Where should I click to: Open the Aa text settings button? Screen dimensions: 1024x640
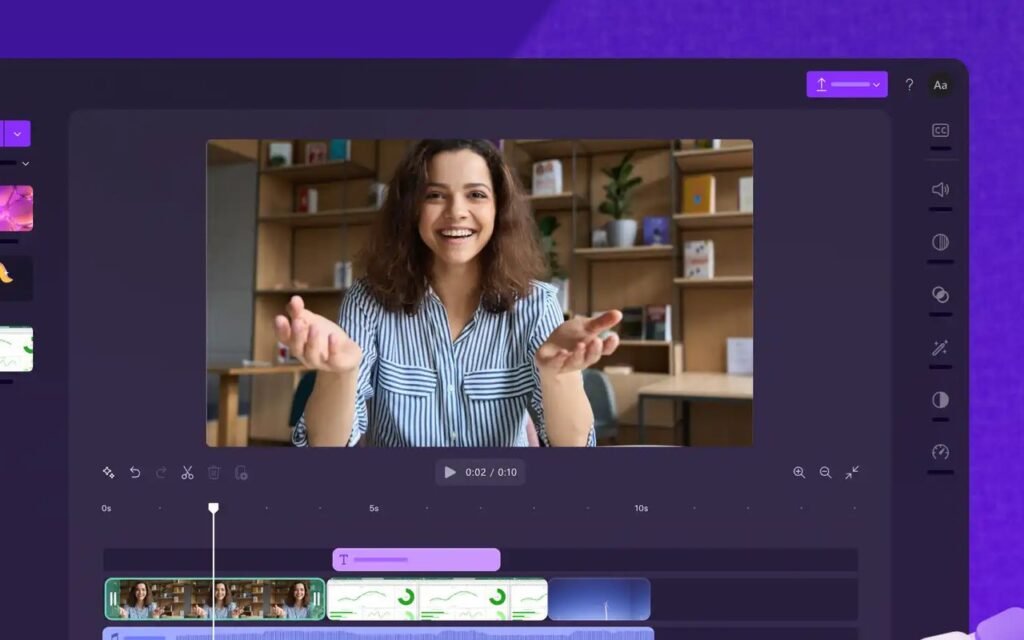[x=940, y=85]
